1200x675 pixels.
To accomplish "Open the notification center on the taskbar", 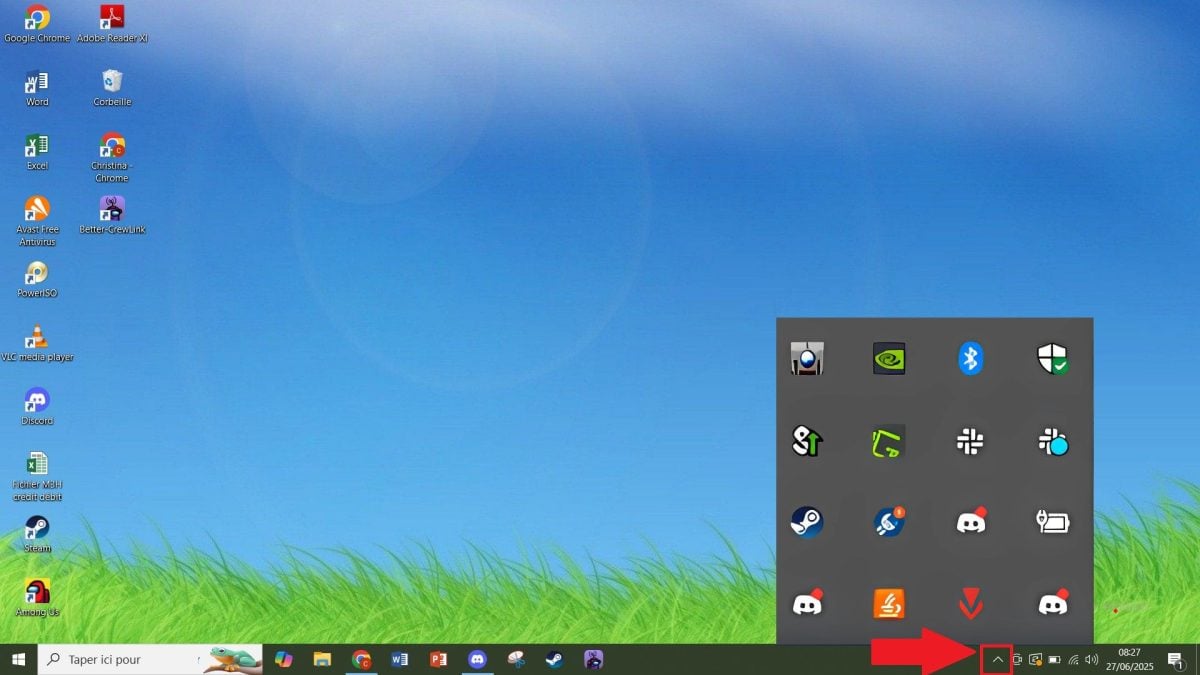I will pos(1176,660).
